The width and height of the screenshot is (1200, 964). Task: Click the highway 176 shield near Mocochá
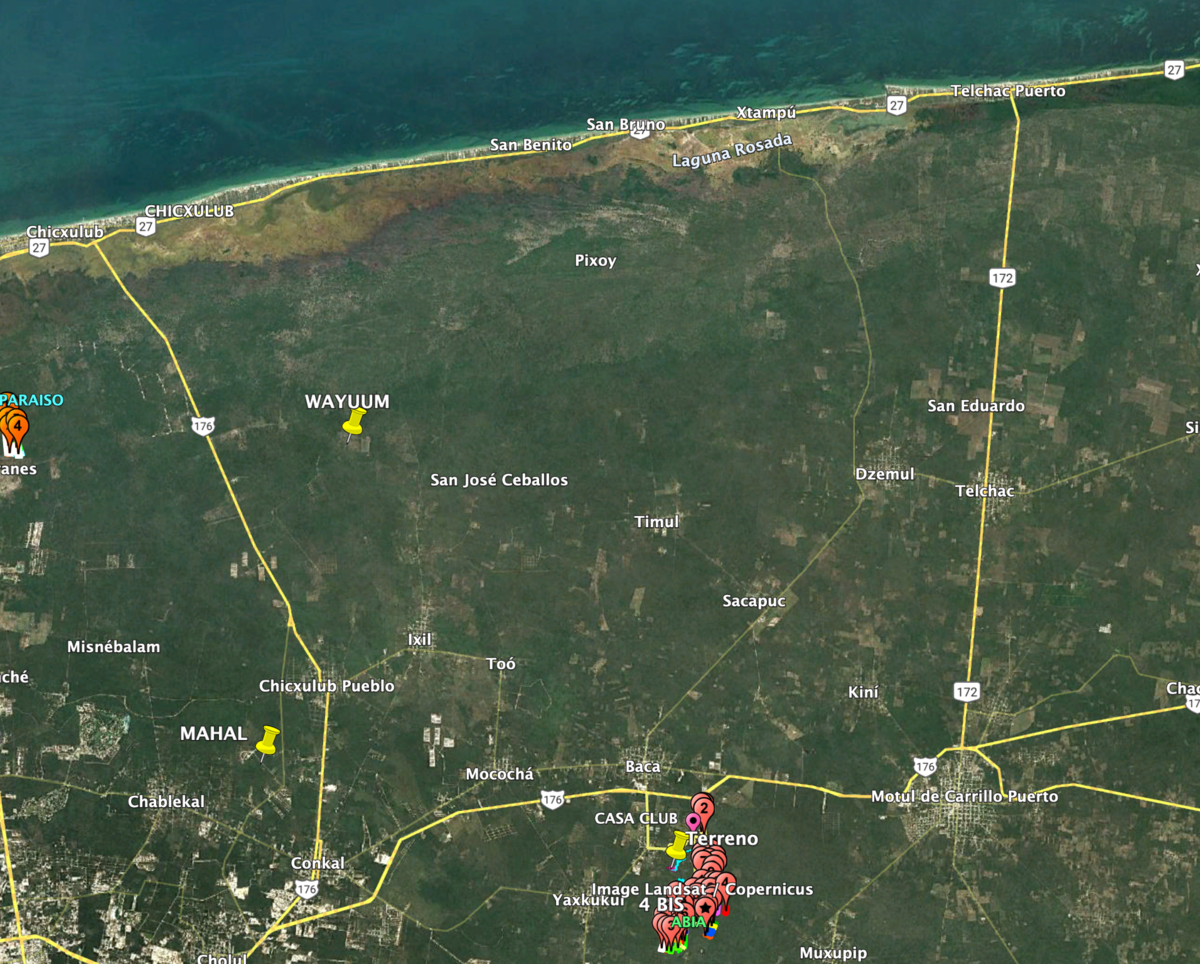pyautogui.click(x=552, y=798)
